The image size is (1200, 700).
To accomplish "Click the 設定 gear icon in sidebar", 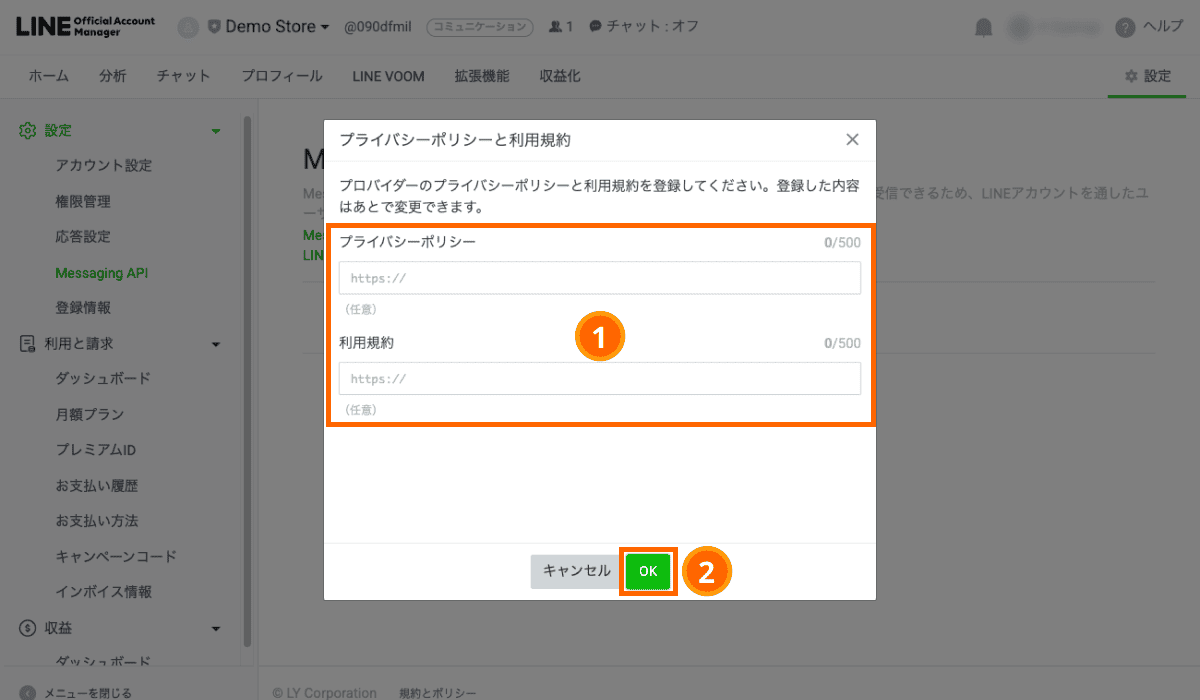I will point(28,130).
